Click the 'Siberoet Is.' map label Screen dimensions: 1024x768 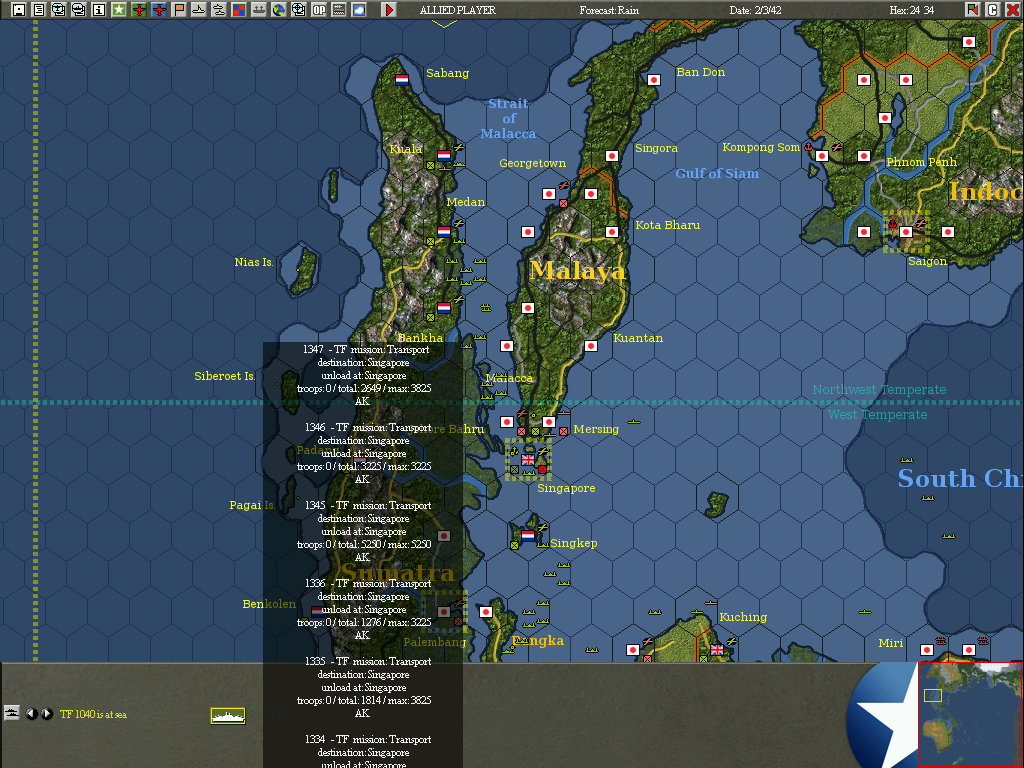point(224,376)
